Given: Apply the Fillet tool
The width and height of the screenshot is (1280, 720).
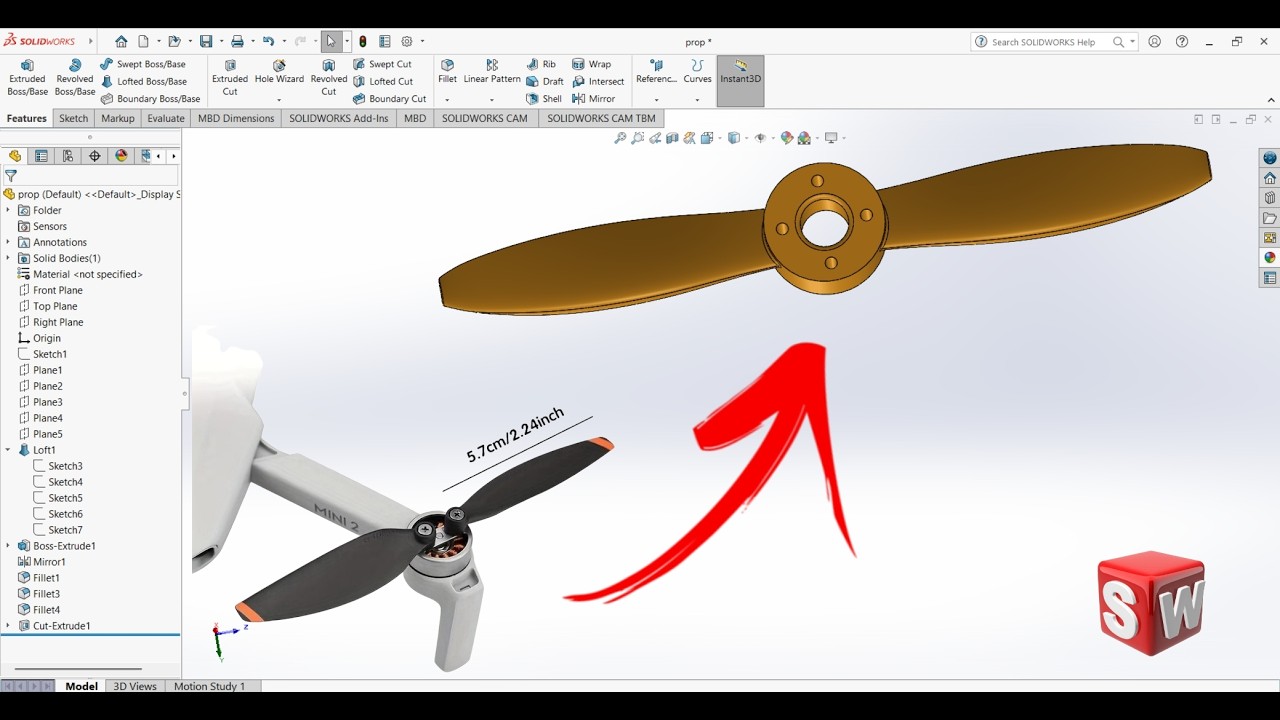Looking at the screenshot, I should pos(447,72).
